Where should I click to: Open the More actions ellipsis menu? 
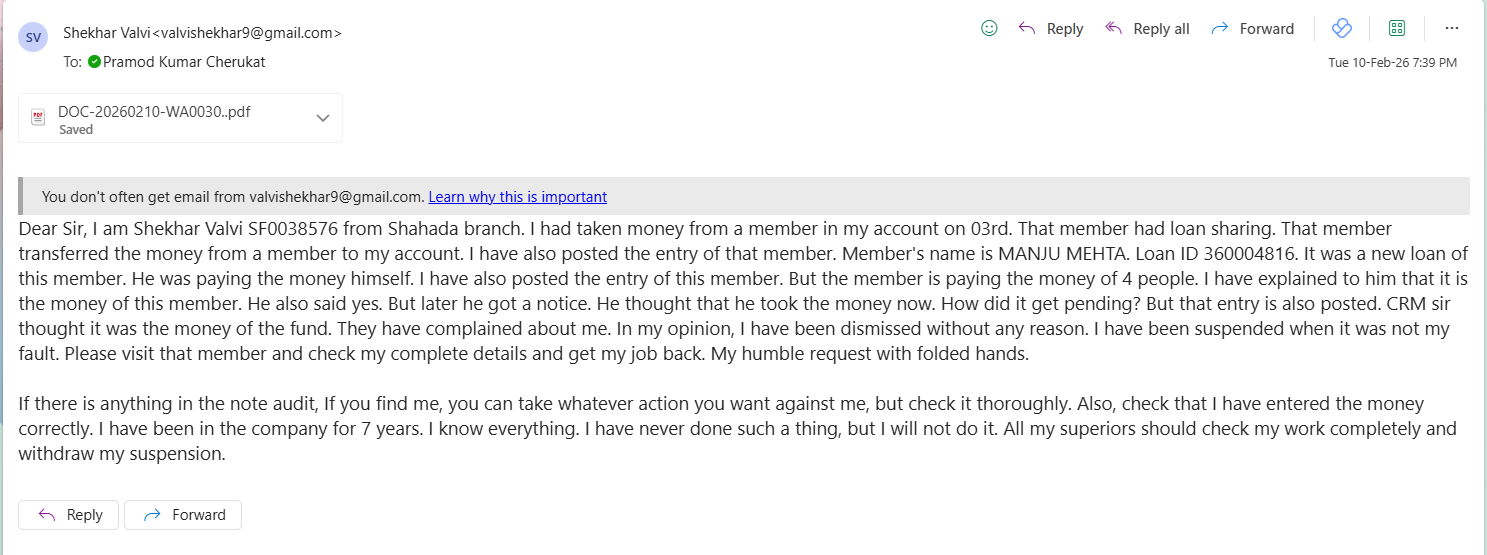coord(1452,28)
